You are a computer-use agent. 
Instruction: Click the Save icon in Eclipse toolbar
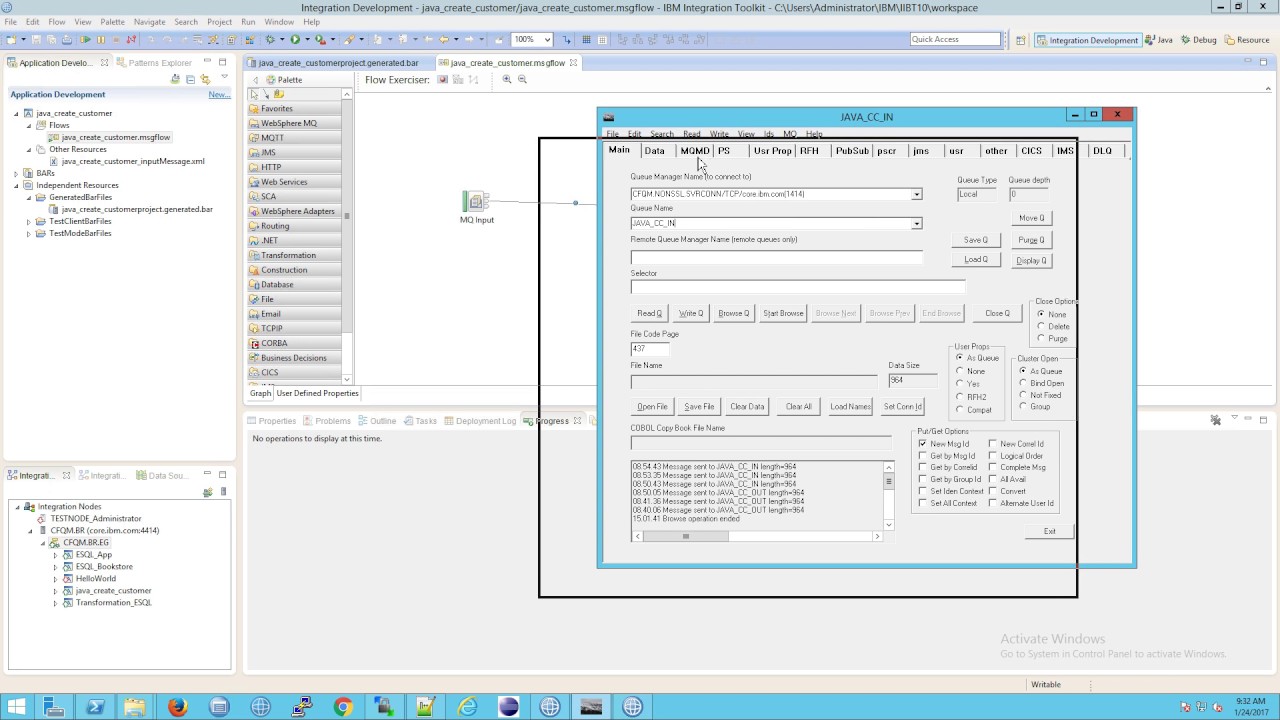click(x=37, y=40)
